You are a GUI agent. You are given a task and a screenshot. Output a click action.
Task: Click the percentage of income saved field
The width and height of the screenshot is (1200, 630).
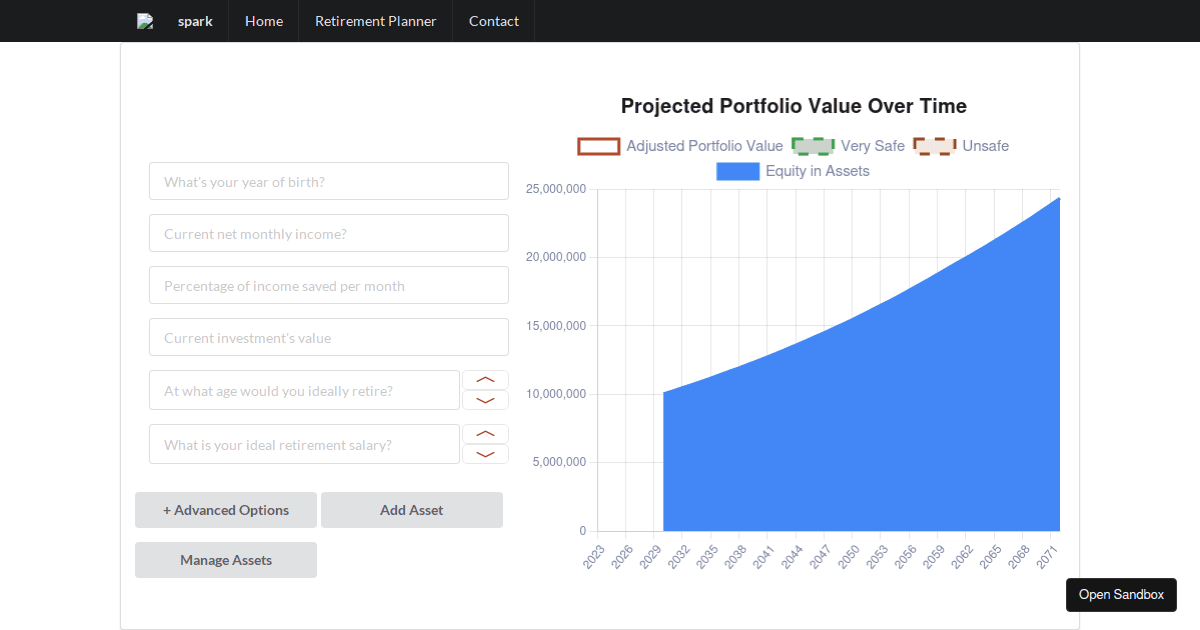(328, 285)
